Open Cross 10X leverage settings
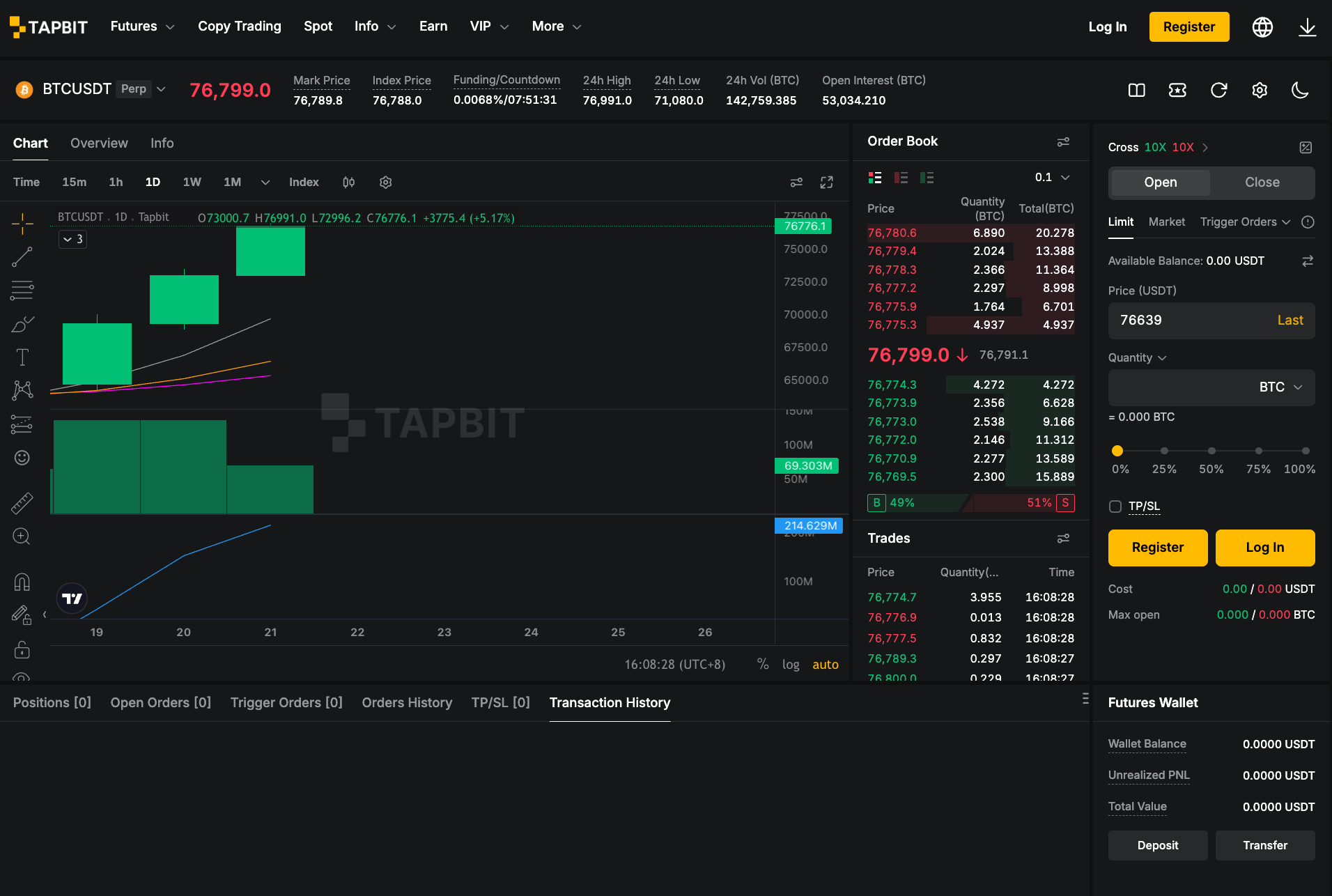Image resolution: width=1332 pixels, height=896 pixels. click(x=1159, y=147)
